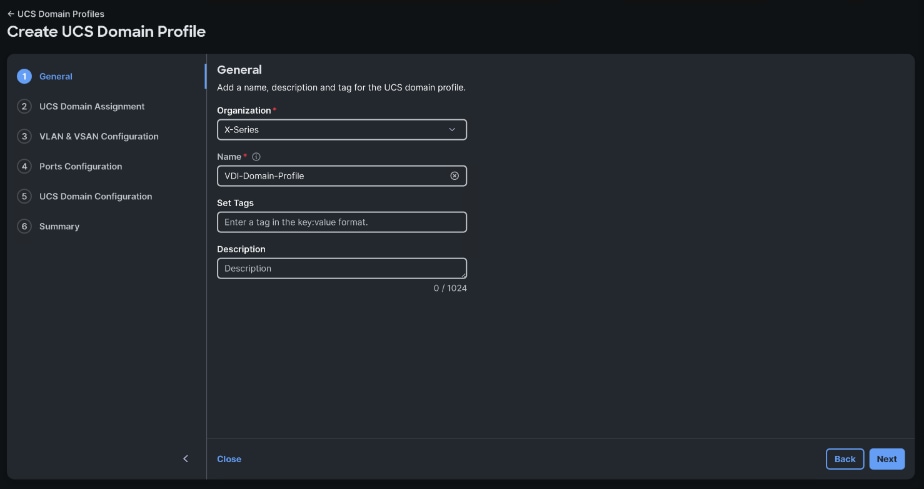Clear the Name field with X icon
The height and width of the screenshot is (489, 924).
pos(454,176)
